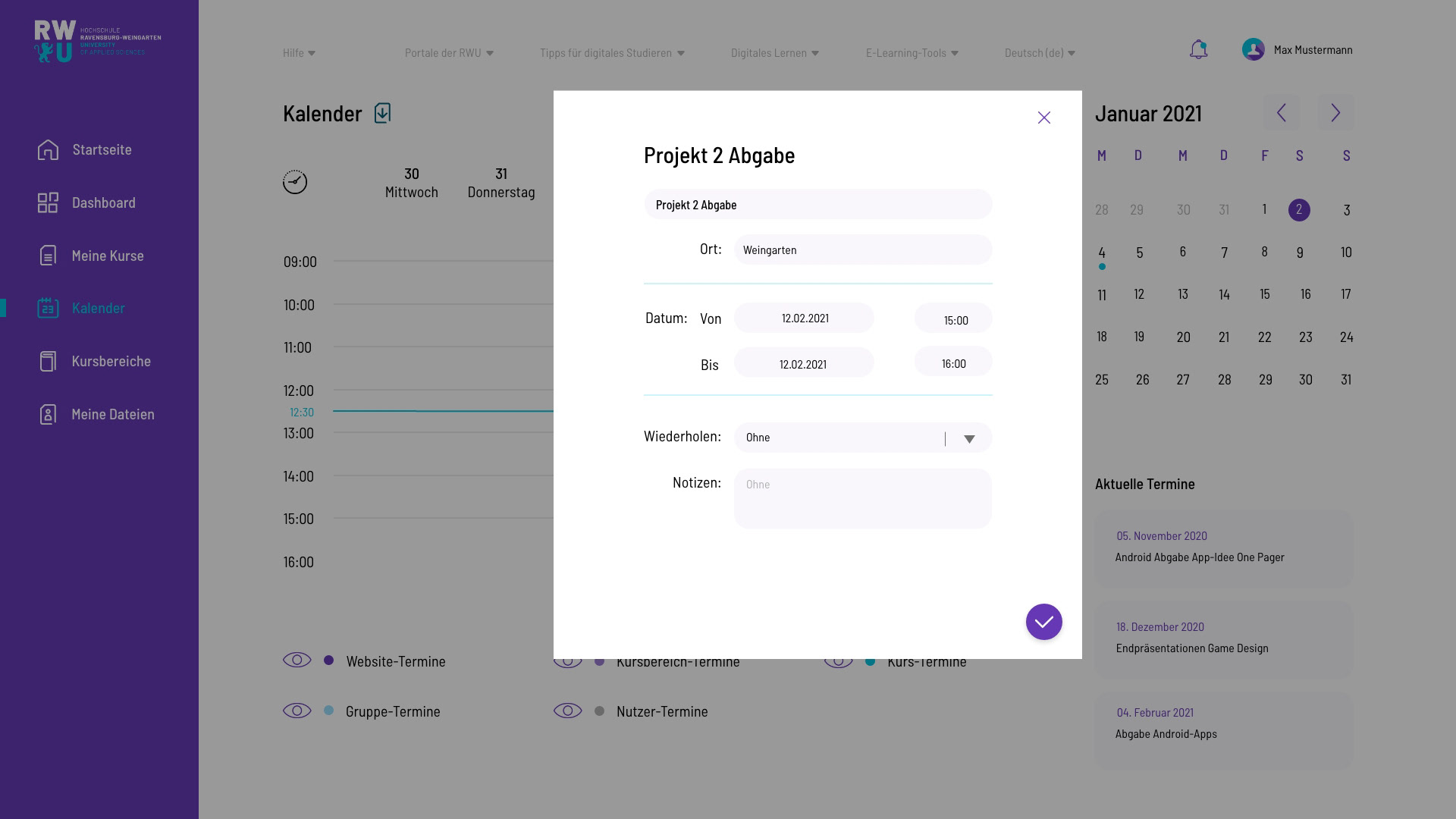
Task: Click the clock time icon
Action: click(295, 182)
